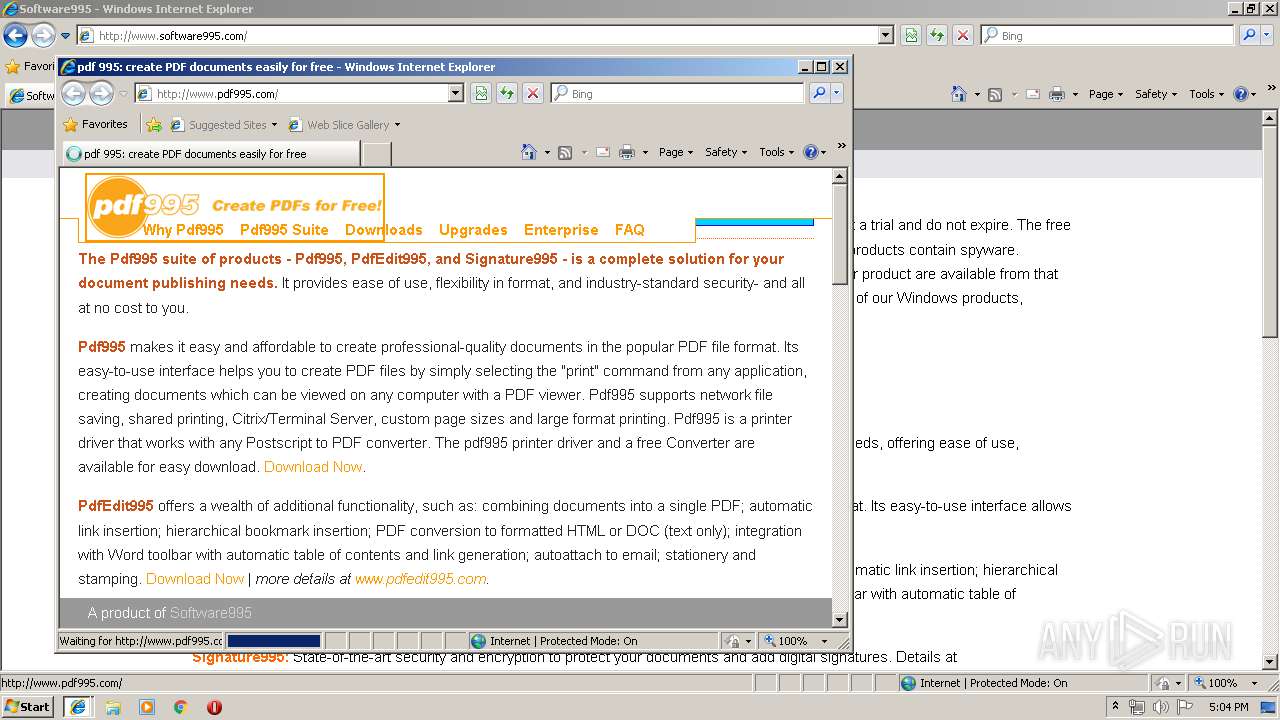The height and width of the screenshot is (720, 1280).
Task: Refresh the Software995 window page
Action: (x=937, y=35)
